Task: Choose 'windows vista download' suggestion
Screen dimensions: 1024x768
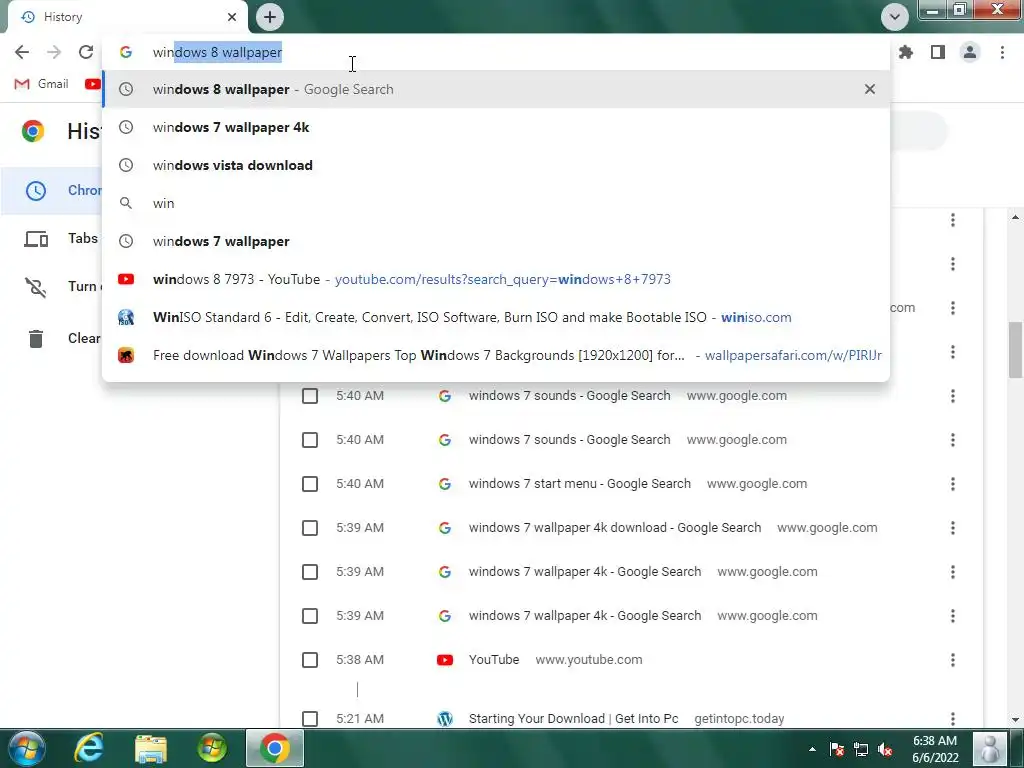Action: 496,165
